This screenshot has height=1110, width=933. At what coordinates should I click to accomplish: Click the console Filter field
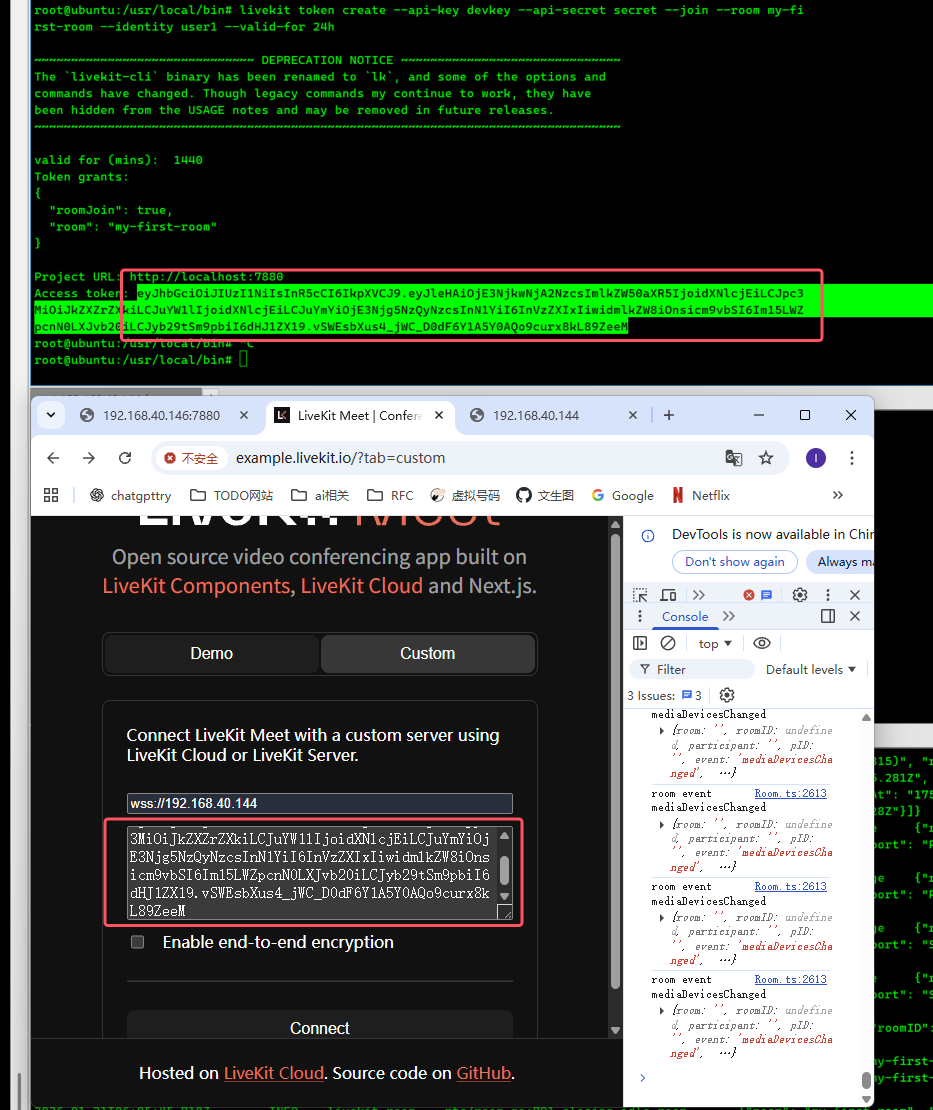(692, 670)
